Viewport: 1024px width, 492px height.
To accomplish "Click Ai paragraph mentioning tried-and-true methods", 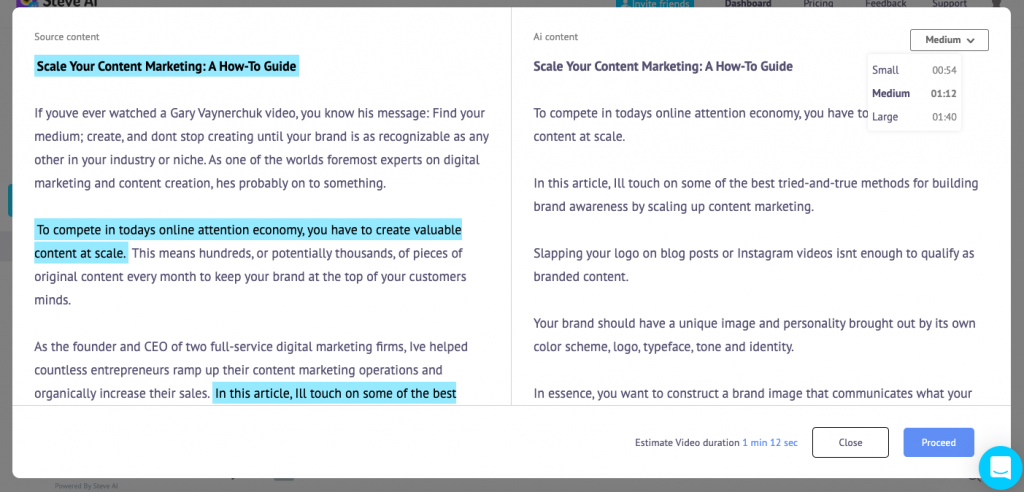I will [x=756, y=195].
